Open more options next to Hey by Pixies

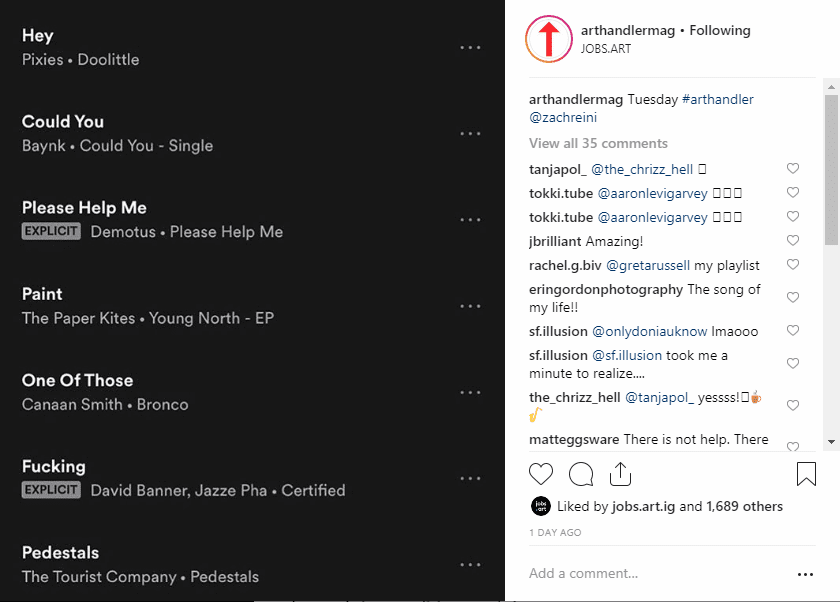tap(470, 48)
